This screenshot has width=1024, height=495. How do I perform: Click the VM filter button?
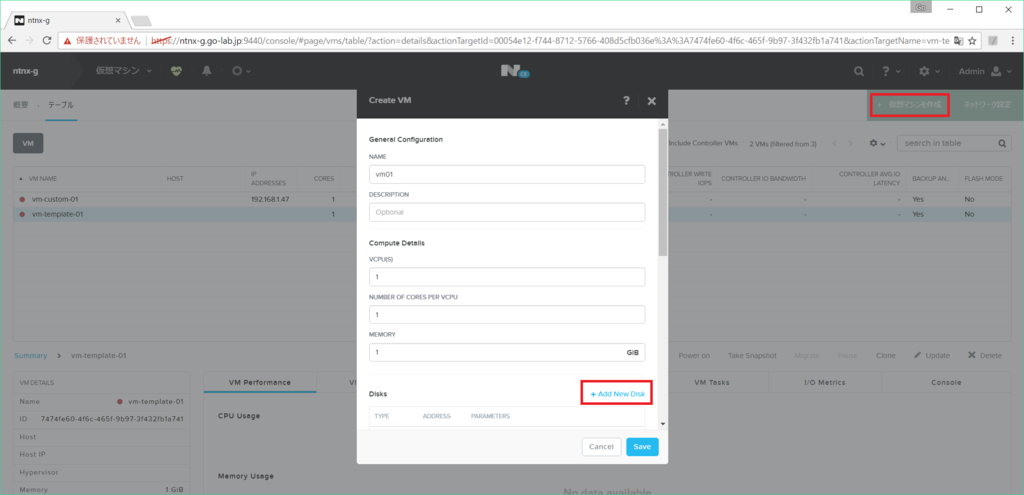(28, 143)
